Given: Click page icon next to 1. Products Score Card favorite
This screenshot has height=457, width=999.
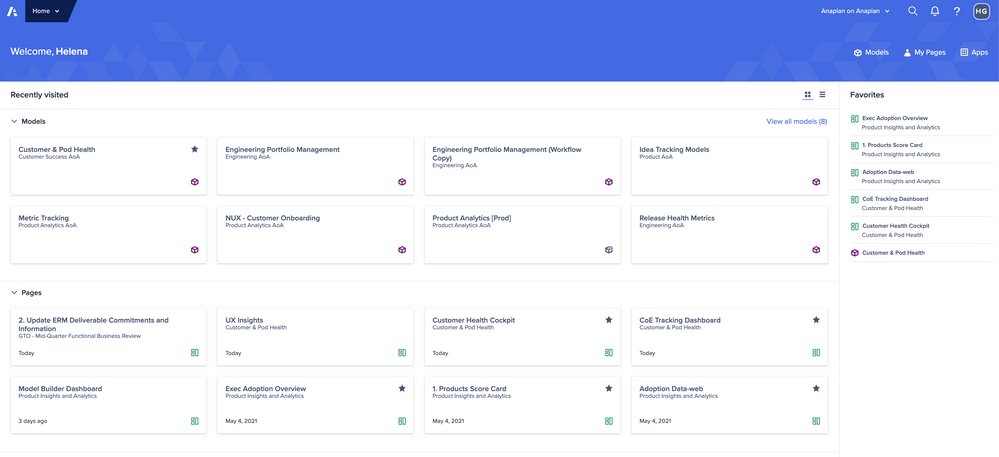Looking at the screenshot, I should (855, 146).
